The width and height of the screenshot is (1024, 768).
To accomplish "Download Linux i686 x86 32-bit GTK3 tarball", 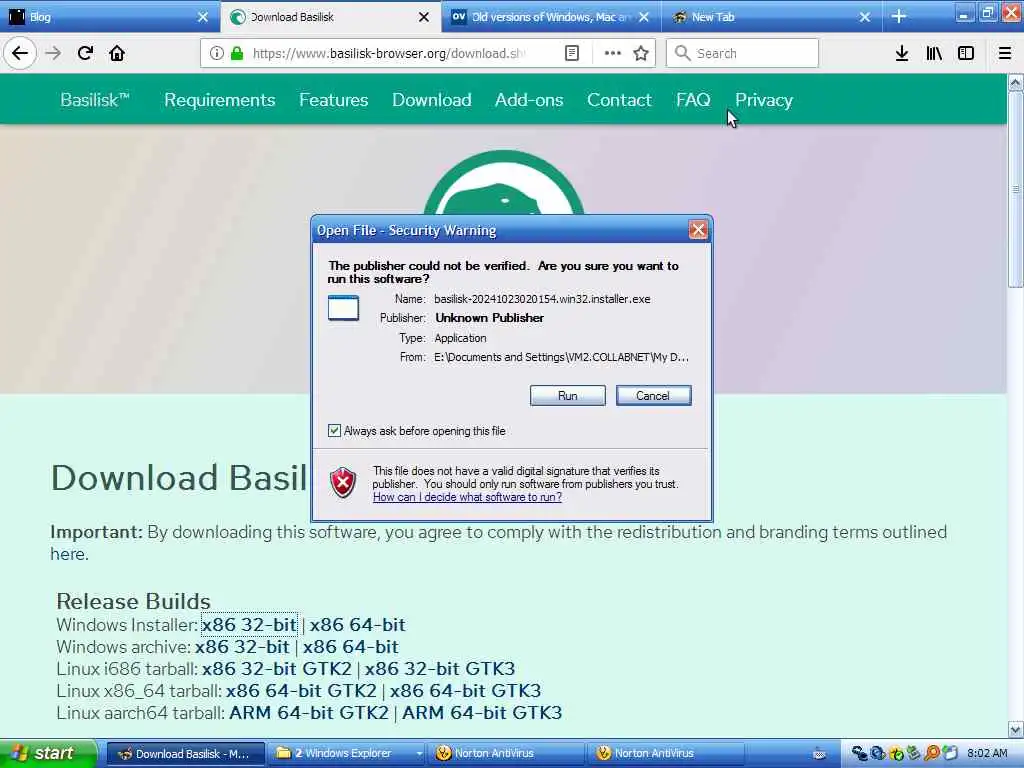I will pyautogui.click(x=440, y=669).
